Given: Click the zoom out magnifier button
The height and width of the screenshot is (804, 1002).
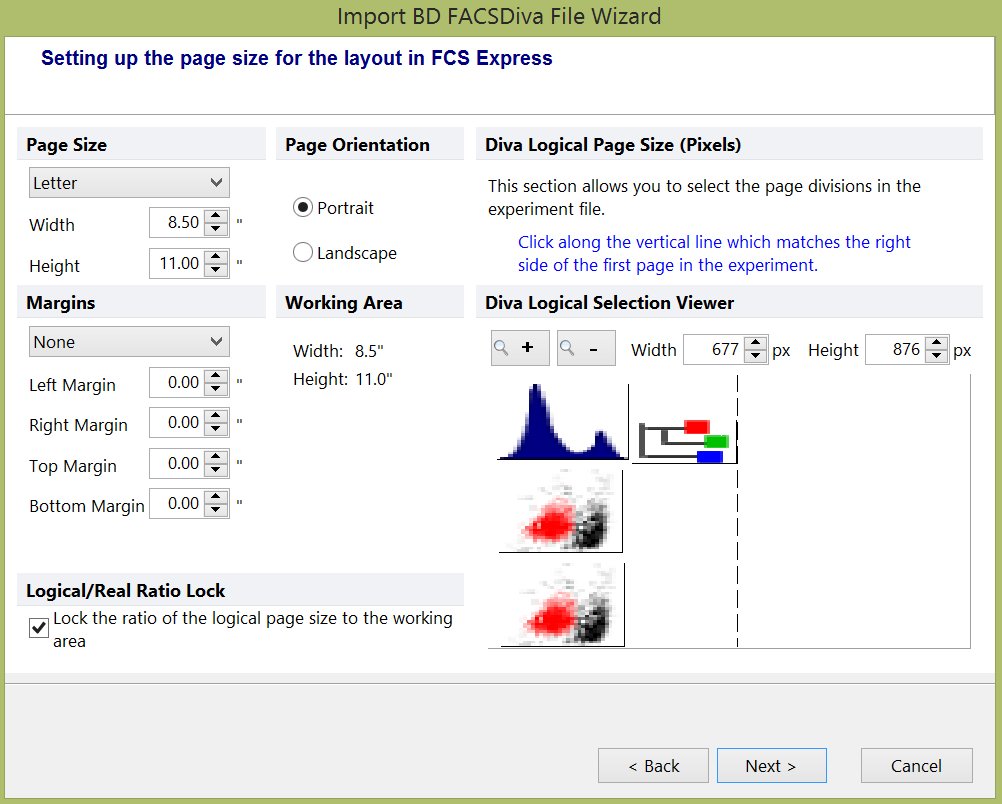Looking at the screenshot, I should pos(586,349).
